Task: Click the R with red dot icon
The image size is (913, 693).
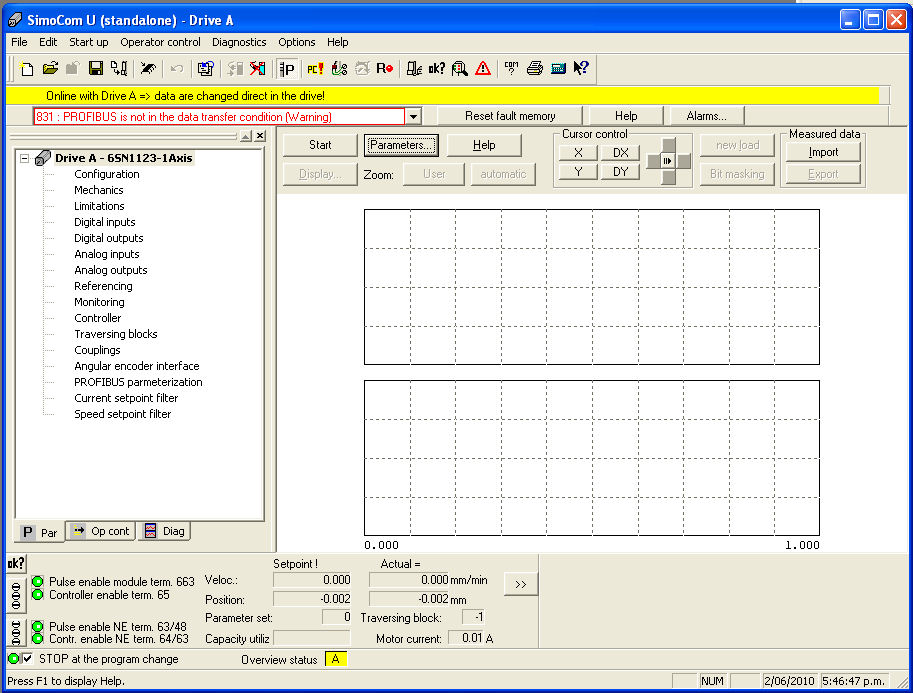Action: pyautogui.click(x=384, y=69)
